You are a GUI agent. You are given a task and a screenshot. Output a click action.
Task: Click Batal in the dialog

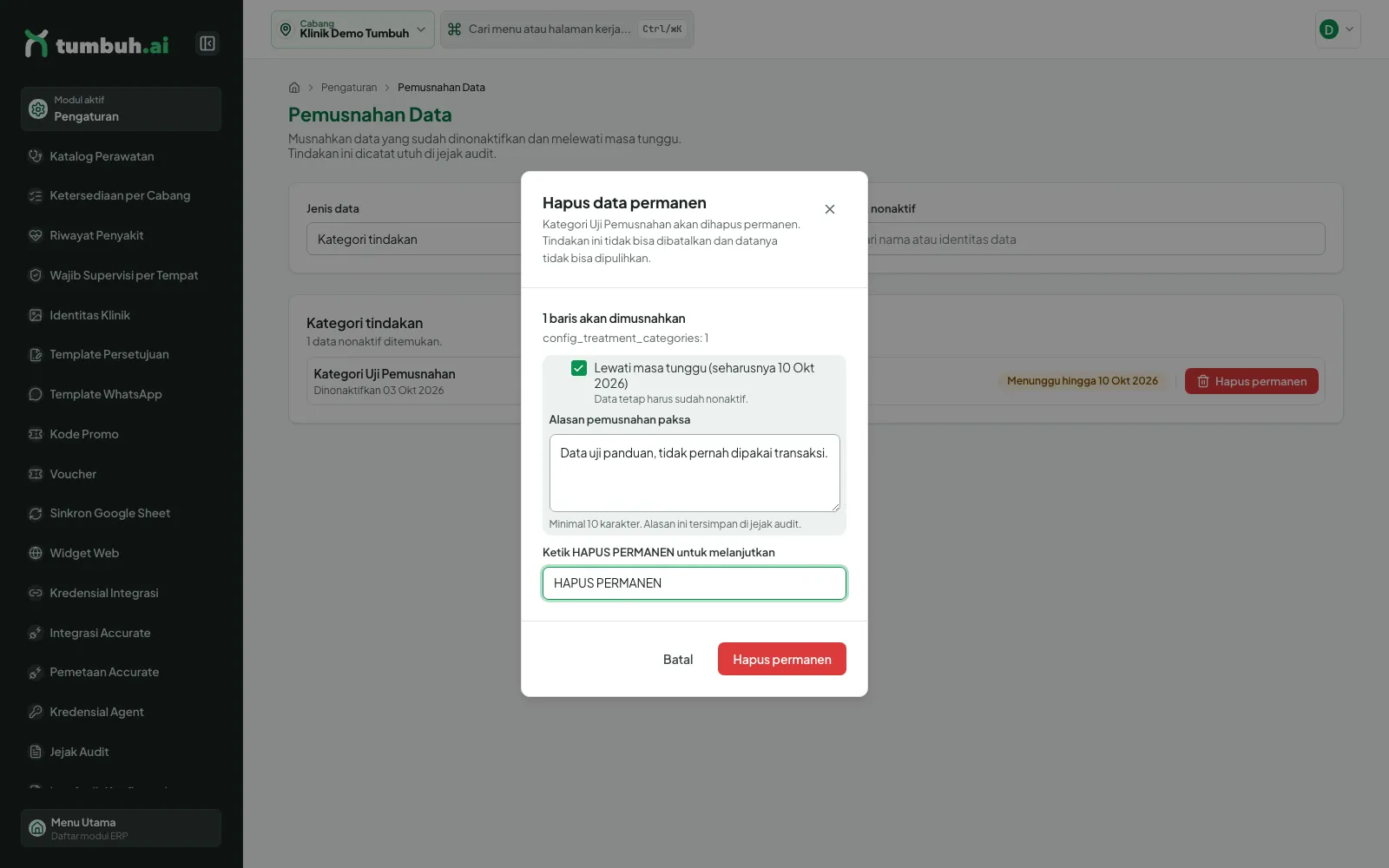[678, 659]
